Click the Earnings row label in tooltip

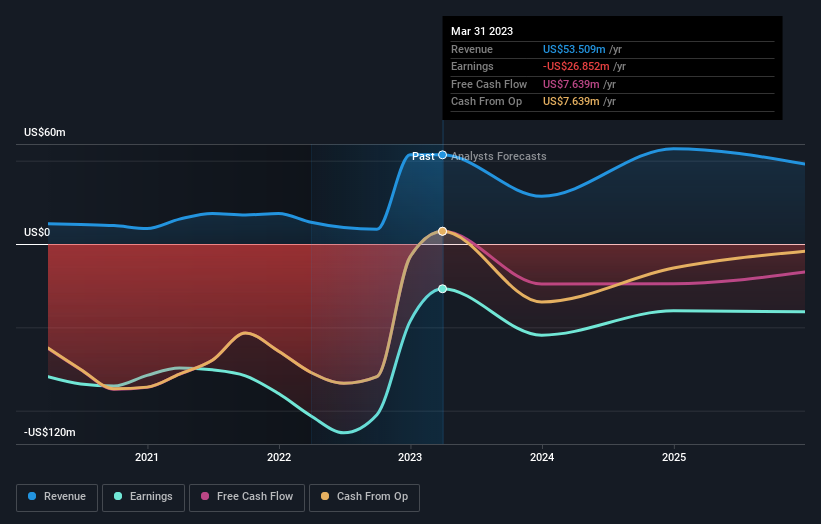tap(472, 66)
